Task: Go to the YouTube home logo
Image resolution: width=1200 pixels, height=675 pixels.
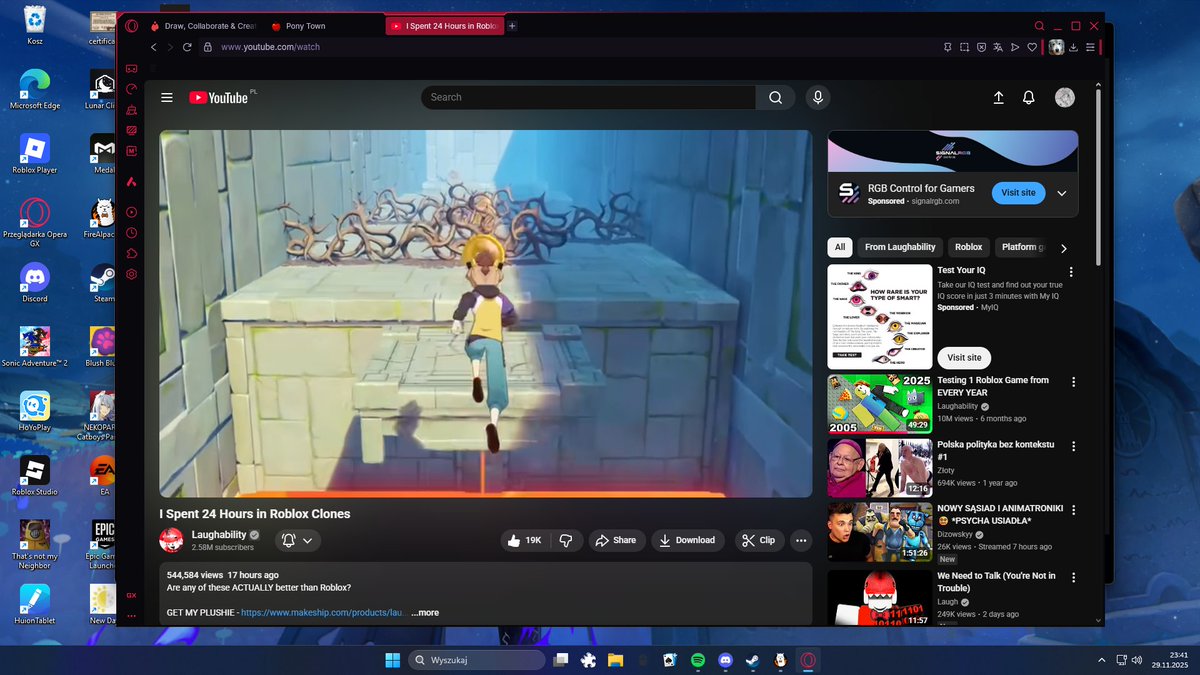Action: (219, 97)
